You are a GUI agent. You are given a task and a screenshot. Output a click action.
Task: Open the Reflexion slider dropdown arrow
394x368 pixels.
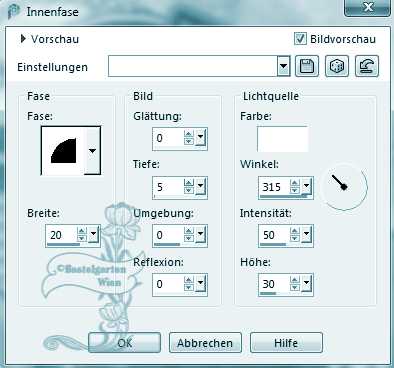click(200, 284)
